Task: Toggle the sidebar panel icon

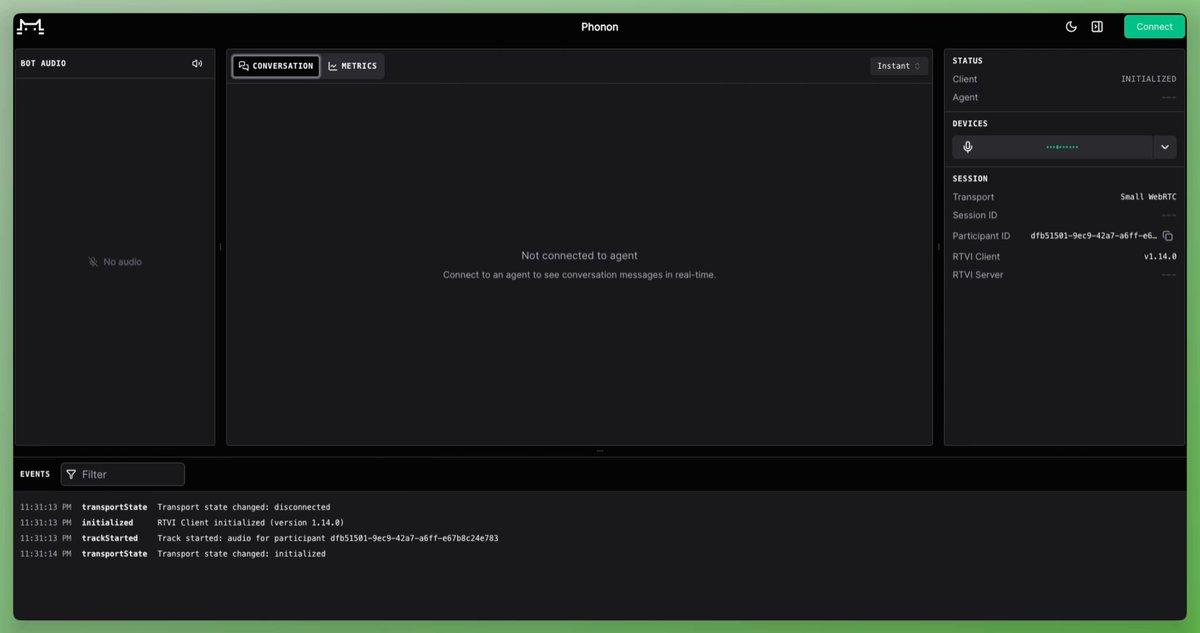Action: tap(1097, 27)
